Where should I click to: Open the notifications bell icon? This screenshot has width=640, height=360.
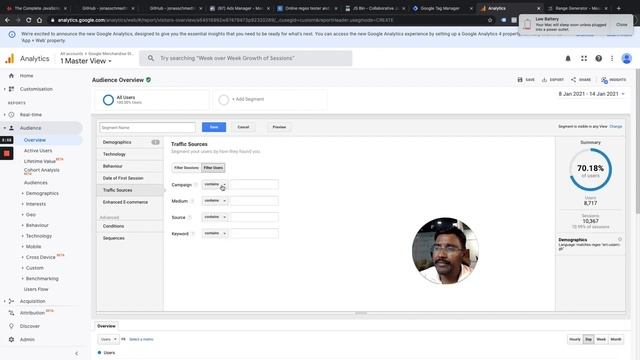pos(568,59)
